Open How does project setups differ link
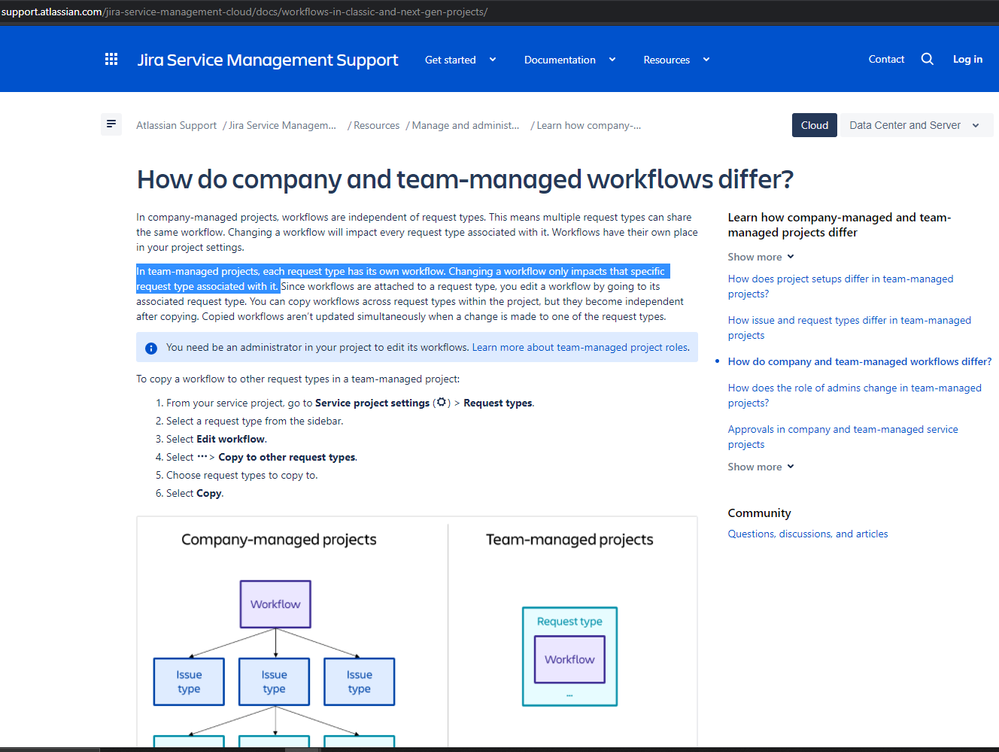The image size is (999, 752). tap(840, 286)
